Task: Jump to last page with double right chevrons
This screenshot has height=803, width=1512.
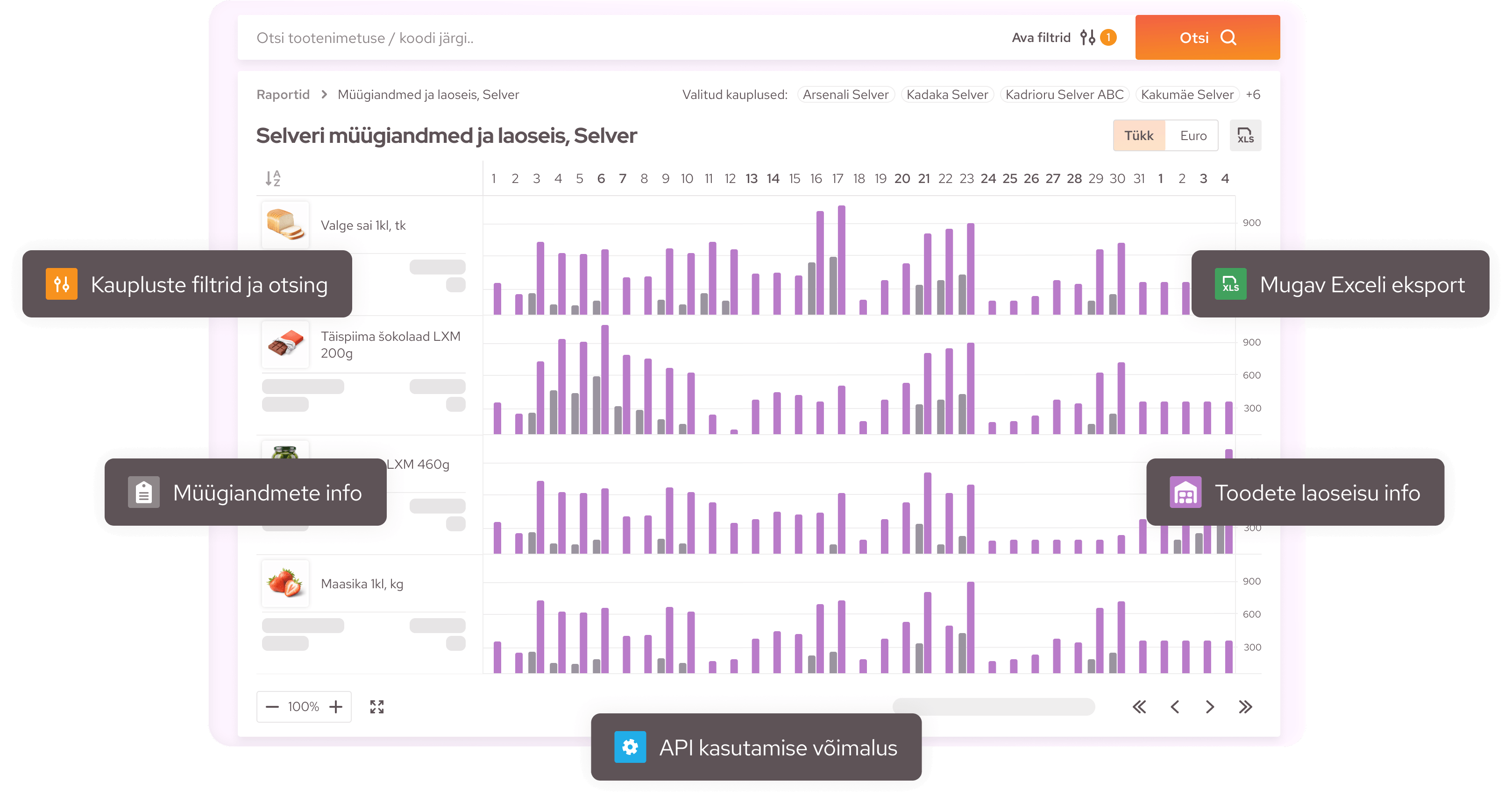Action: point(1245,707)
